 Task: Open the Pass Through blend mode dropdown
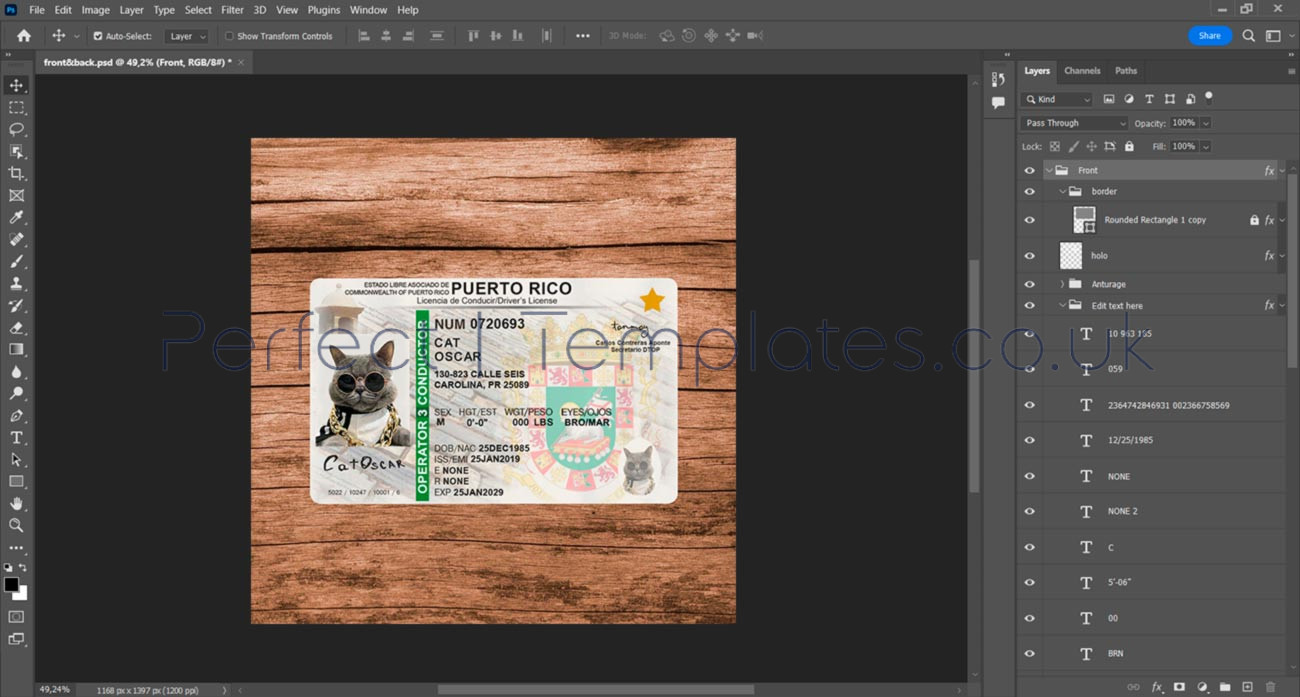[1074, 123]
